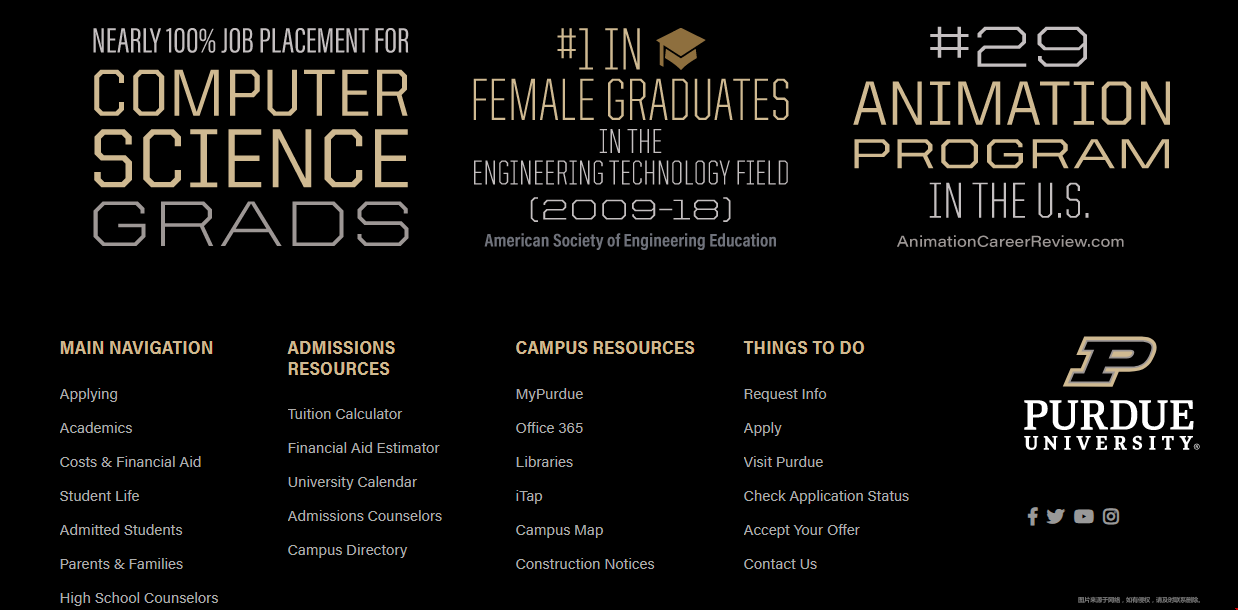Open Purdue's Instagram page icon
The height and width of the screenshot is (610, 1238).
[x=1111, y=516]
